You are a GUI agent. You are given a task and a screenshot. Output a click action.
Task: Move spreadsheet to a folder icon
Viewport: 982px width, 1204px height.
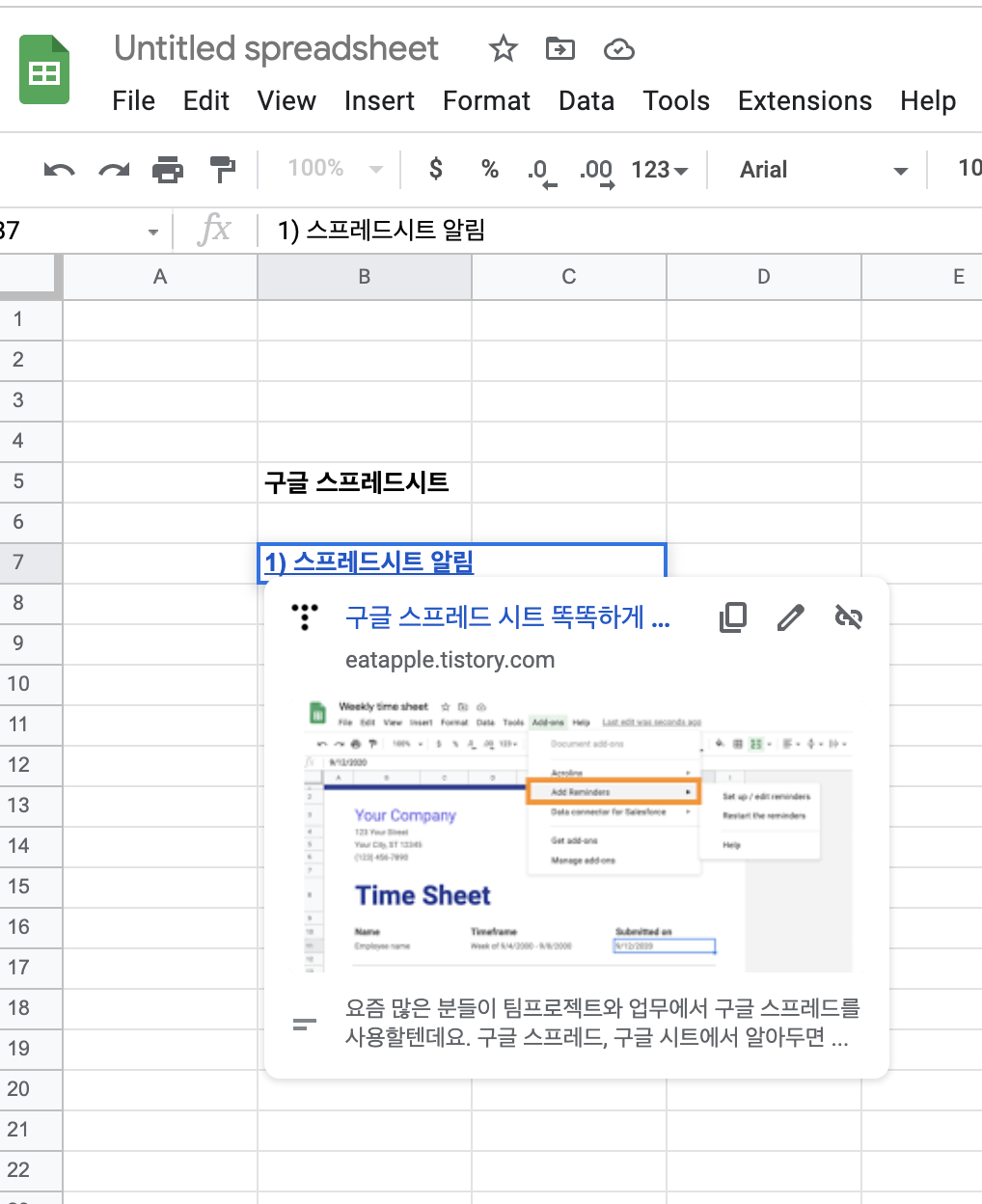click(x=559, y=48)
